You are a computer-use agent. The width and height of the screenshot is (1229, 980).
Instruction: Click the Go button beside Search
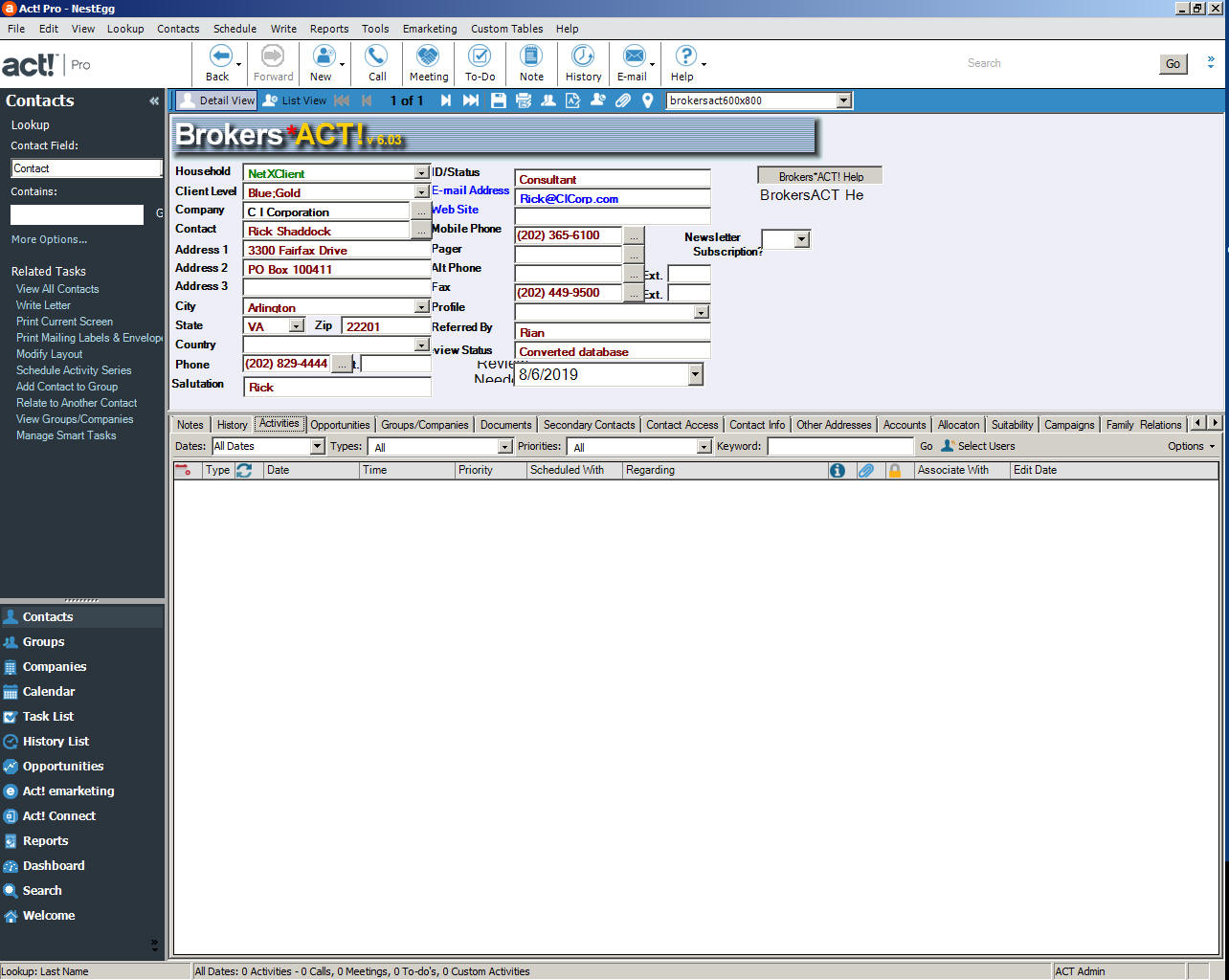coord(1173,64)
